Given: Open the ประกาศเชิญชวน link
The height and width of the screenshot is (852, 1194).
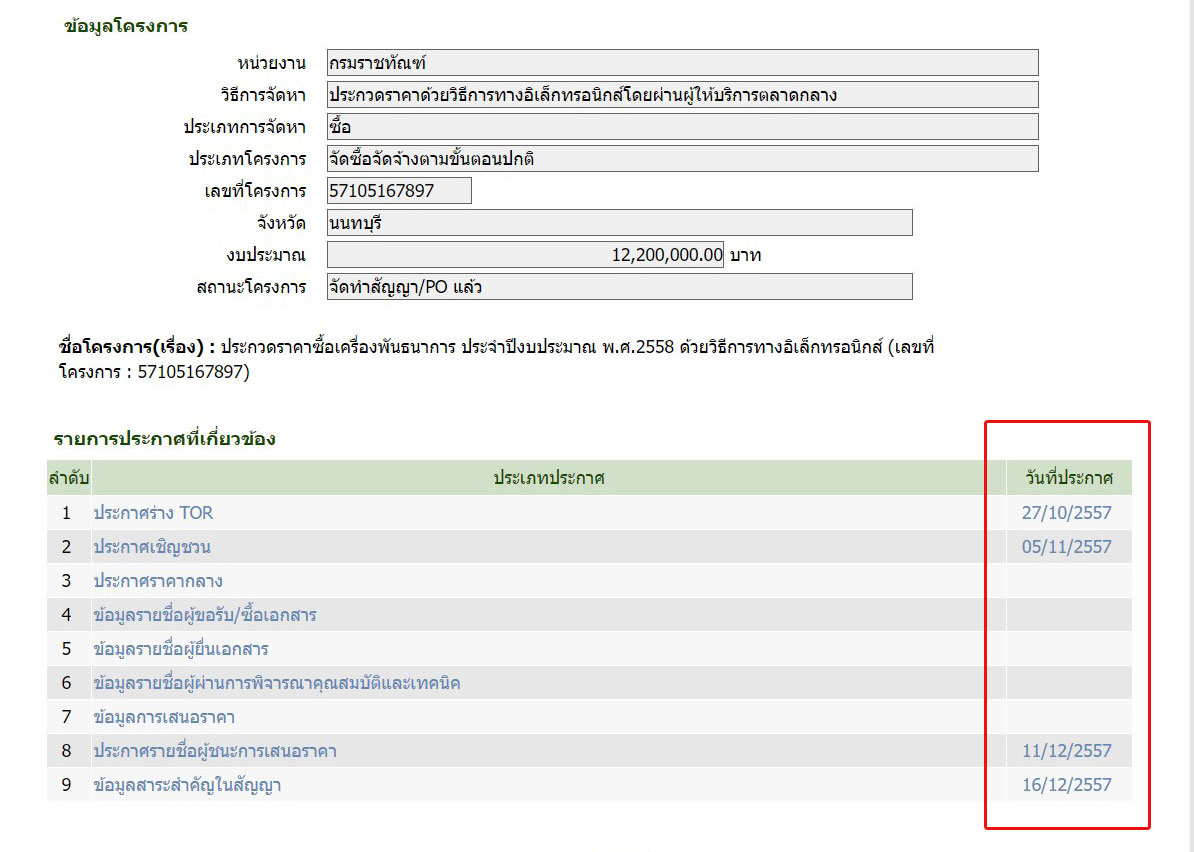Looking at the screenshot, I should 152,547.
